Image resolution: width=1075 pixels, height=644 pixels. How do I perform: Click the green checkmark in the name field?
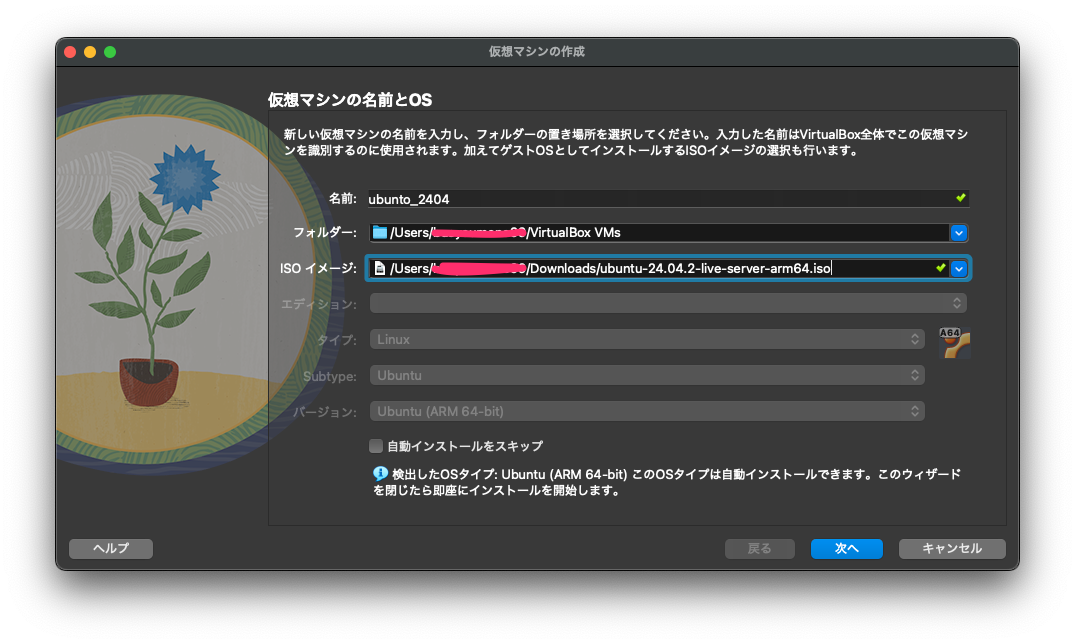tap(961, 198)
